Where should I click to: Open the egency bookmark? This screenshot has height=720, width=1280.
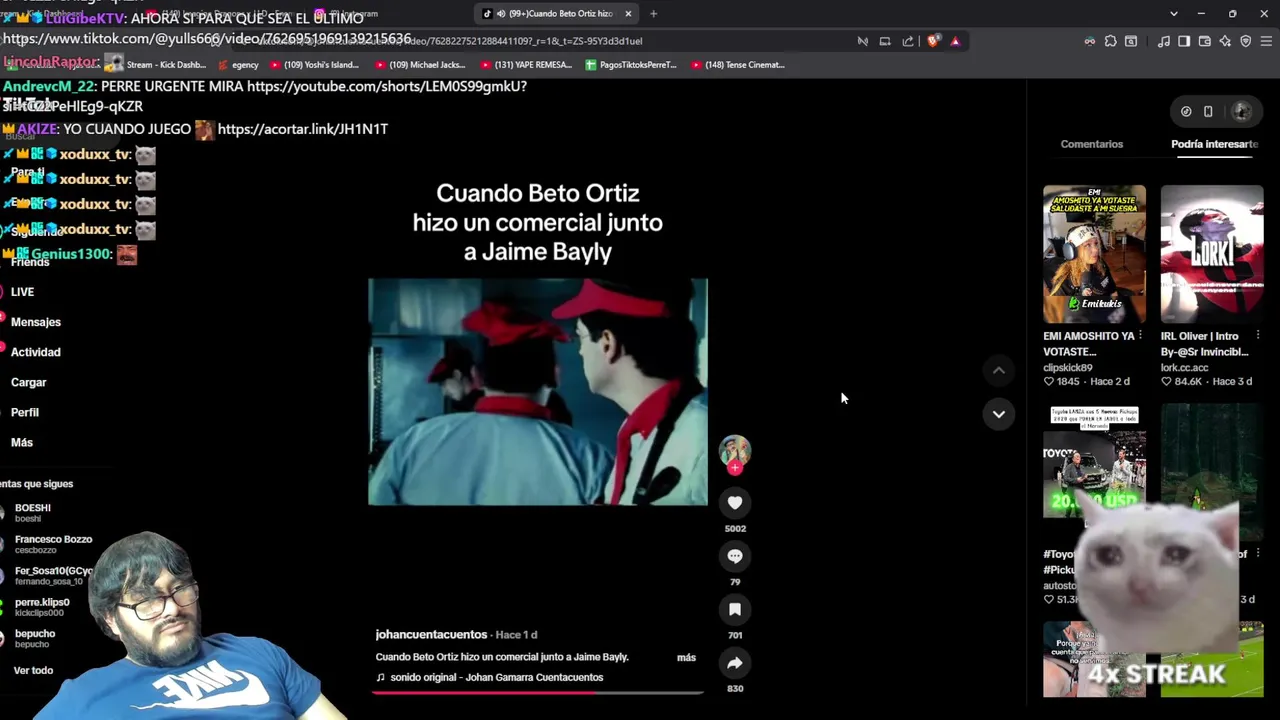click(237, 65)
